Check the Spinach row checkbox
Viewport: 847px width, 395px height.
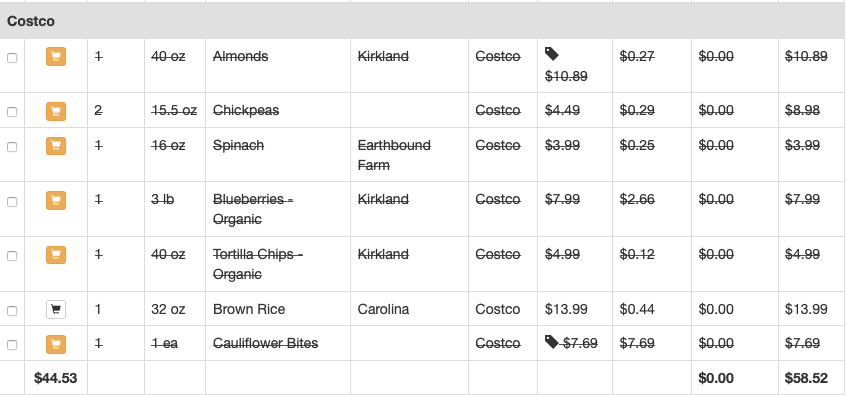pyautogui.click(x=12, y=147)
